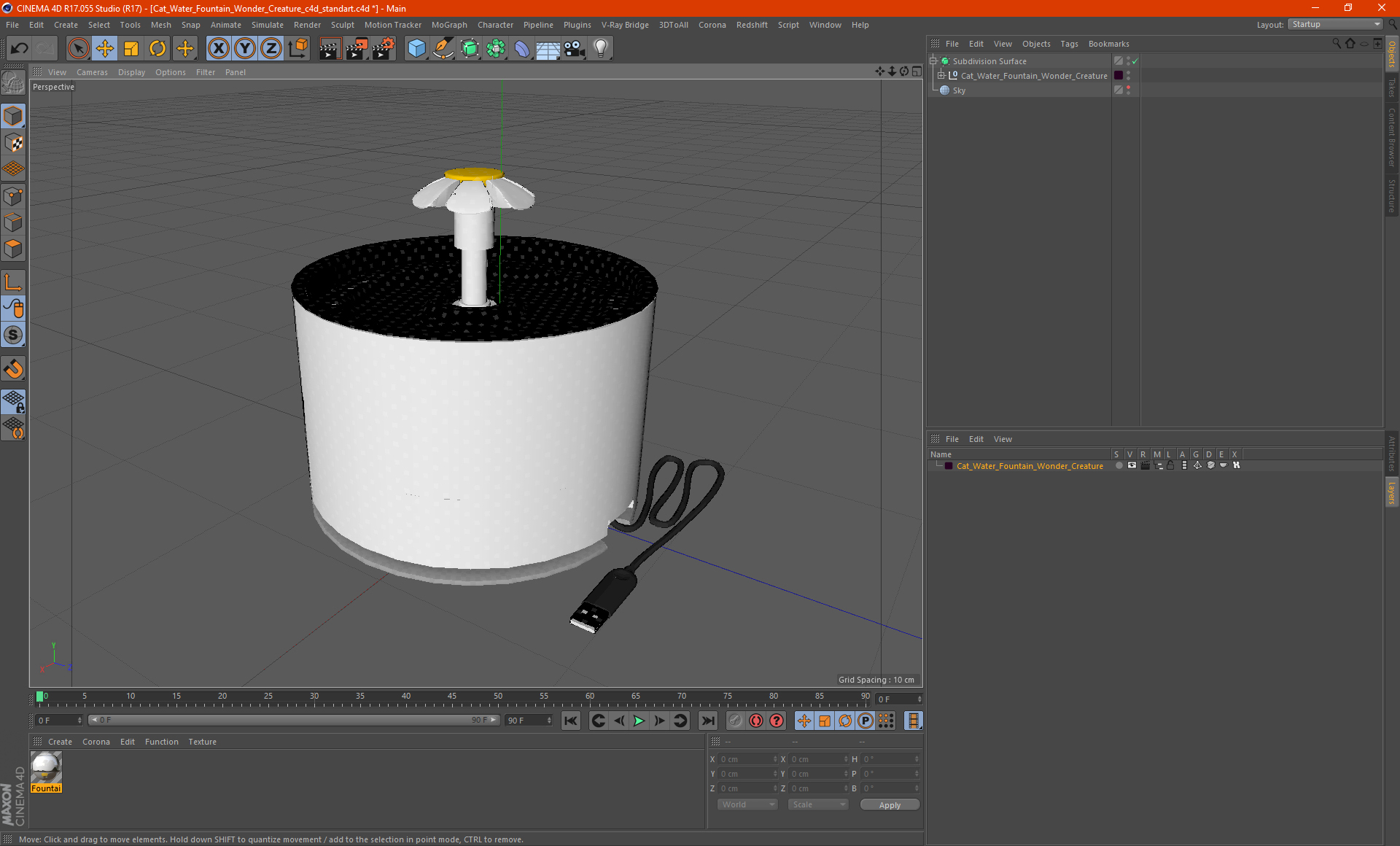Open material manager Texture menu
The image size is (1400, 846).
[x=202, y=742]
